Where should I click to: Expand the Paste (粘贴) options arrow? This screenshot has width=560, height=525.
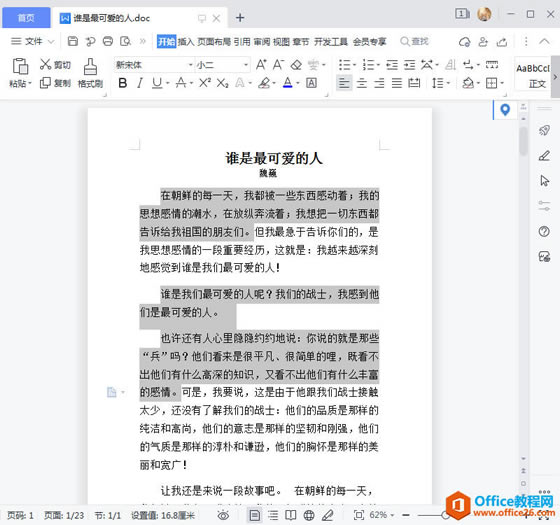click(x=30, y=84)
